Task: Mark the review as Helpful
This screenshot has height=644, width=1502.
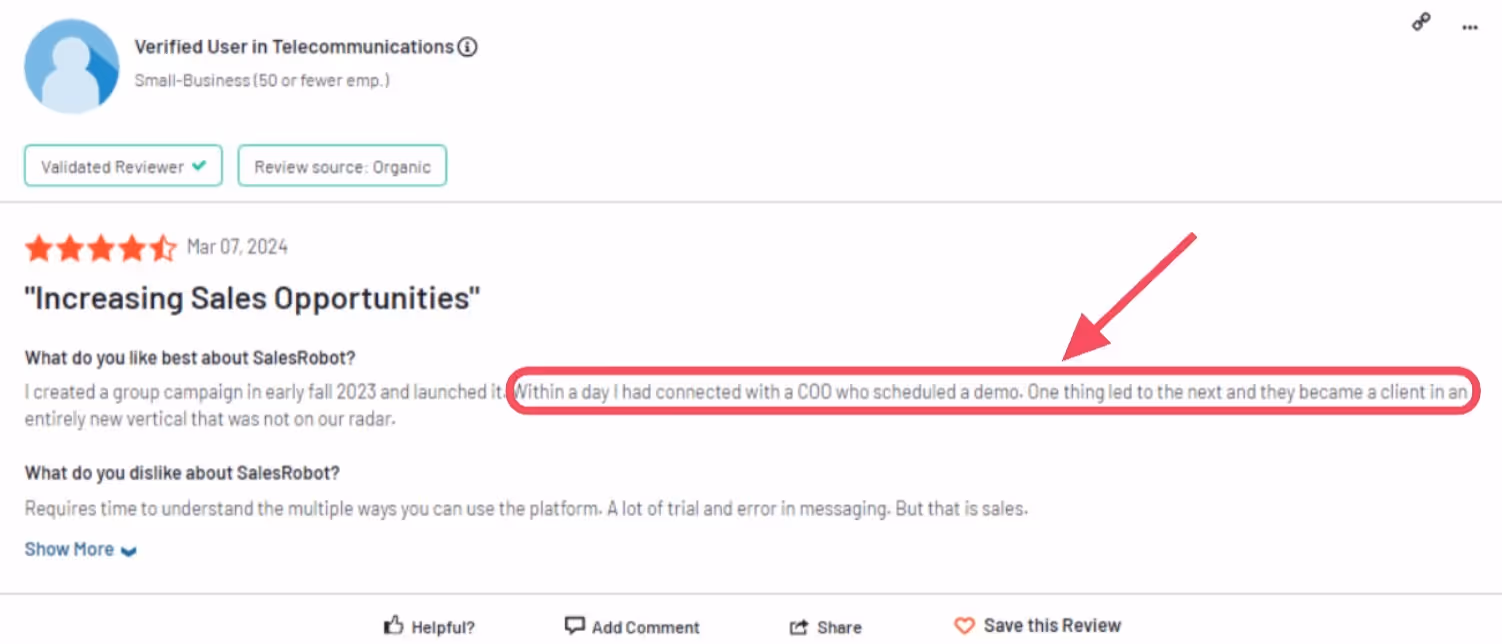Action: point(430,626)
